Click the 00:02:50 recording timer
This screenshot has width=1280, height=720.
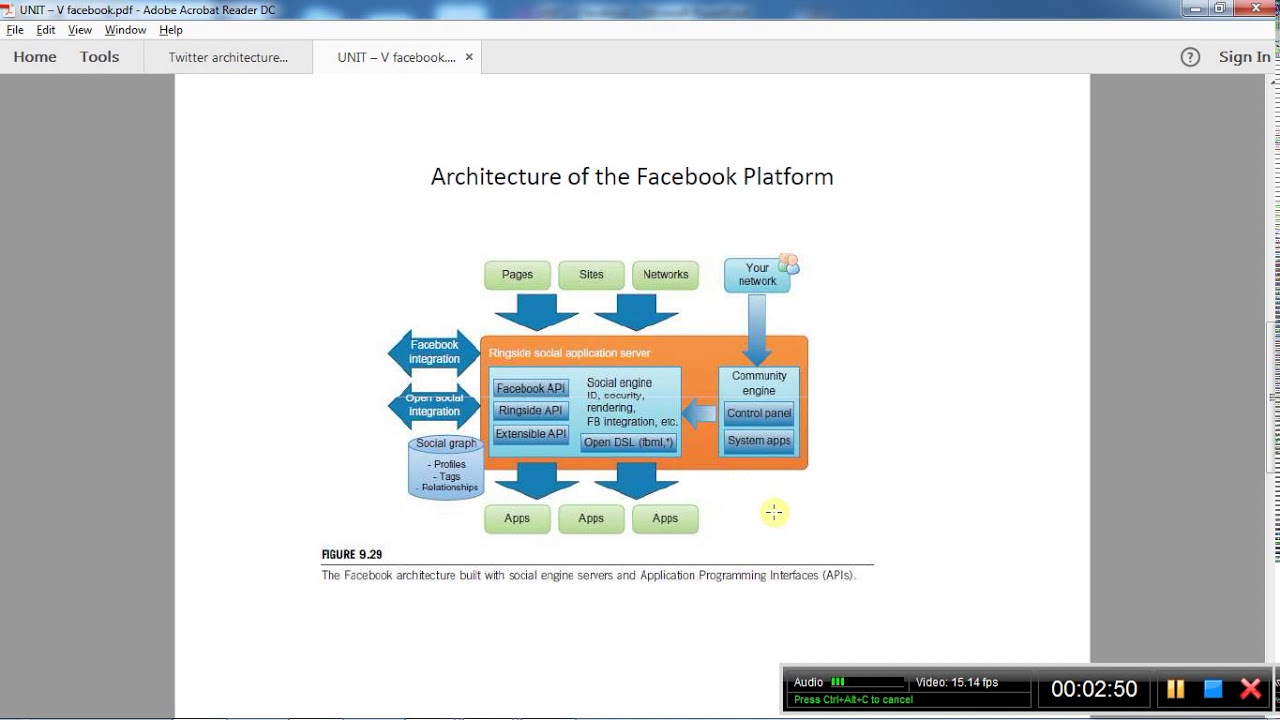pyautogui.click(x=1094, y=689)
